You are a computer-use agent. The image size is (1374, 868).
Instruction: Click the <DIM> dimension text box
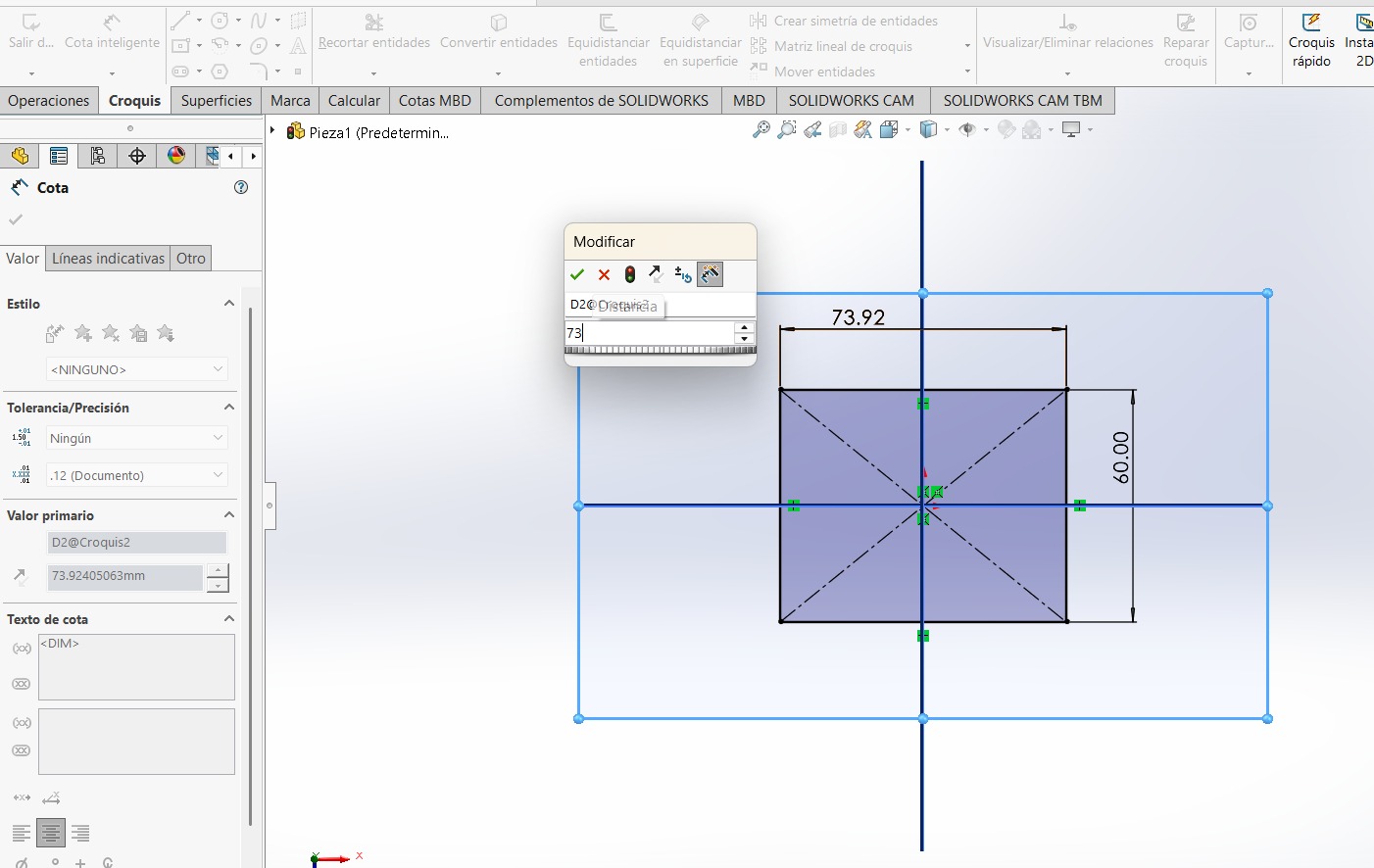click(x=136, y=667)
